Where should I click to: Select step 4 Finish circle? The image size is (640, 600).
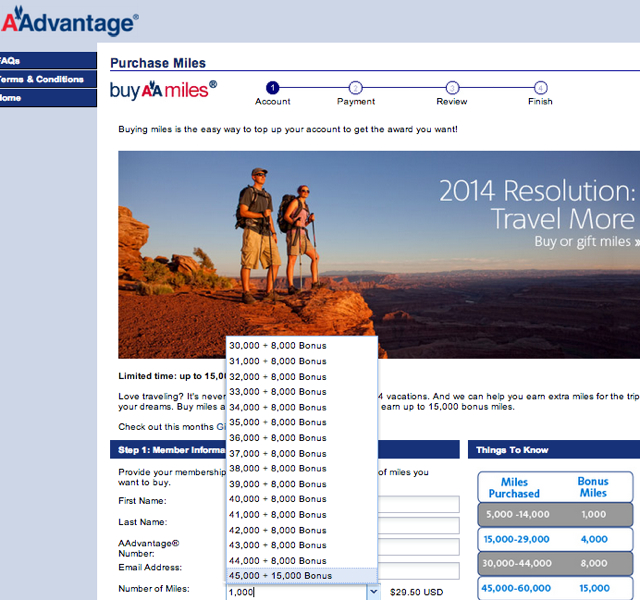click(x=540, y=88)
